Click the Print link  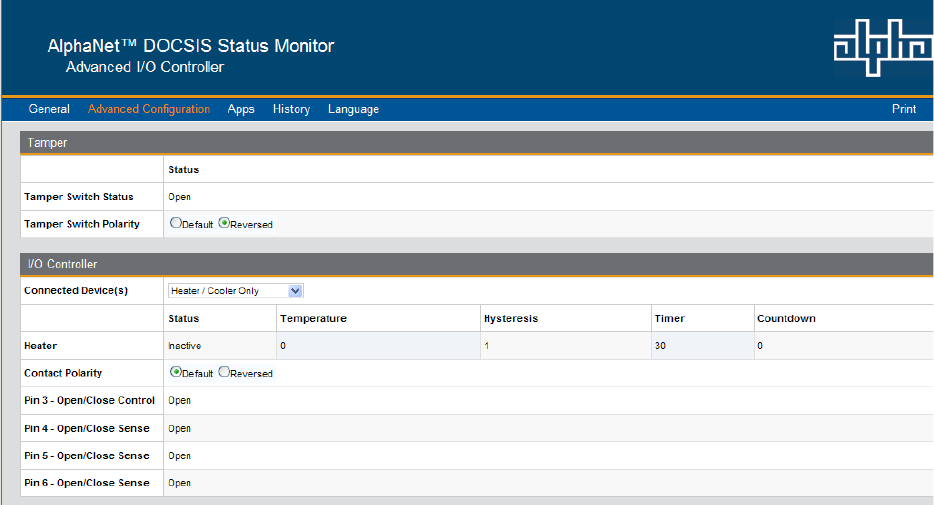(904, 109)
